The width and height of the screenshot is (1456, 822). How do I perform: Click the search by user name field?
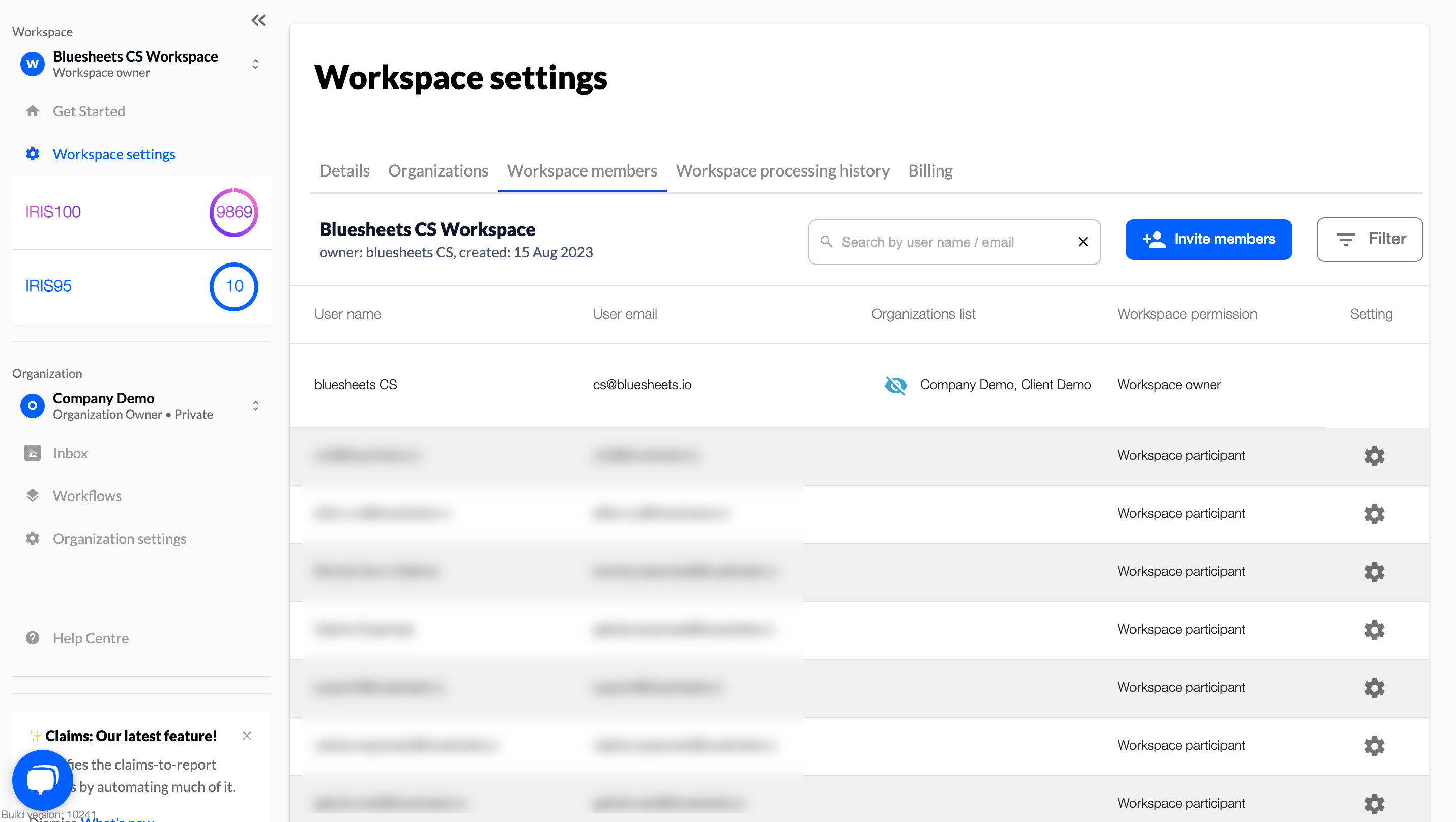[954, 242]
